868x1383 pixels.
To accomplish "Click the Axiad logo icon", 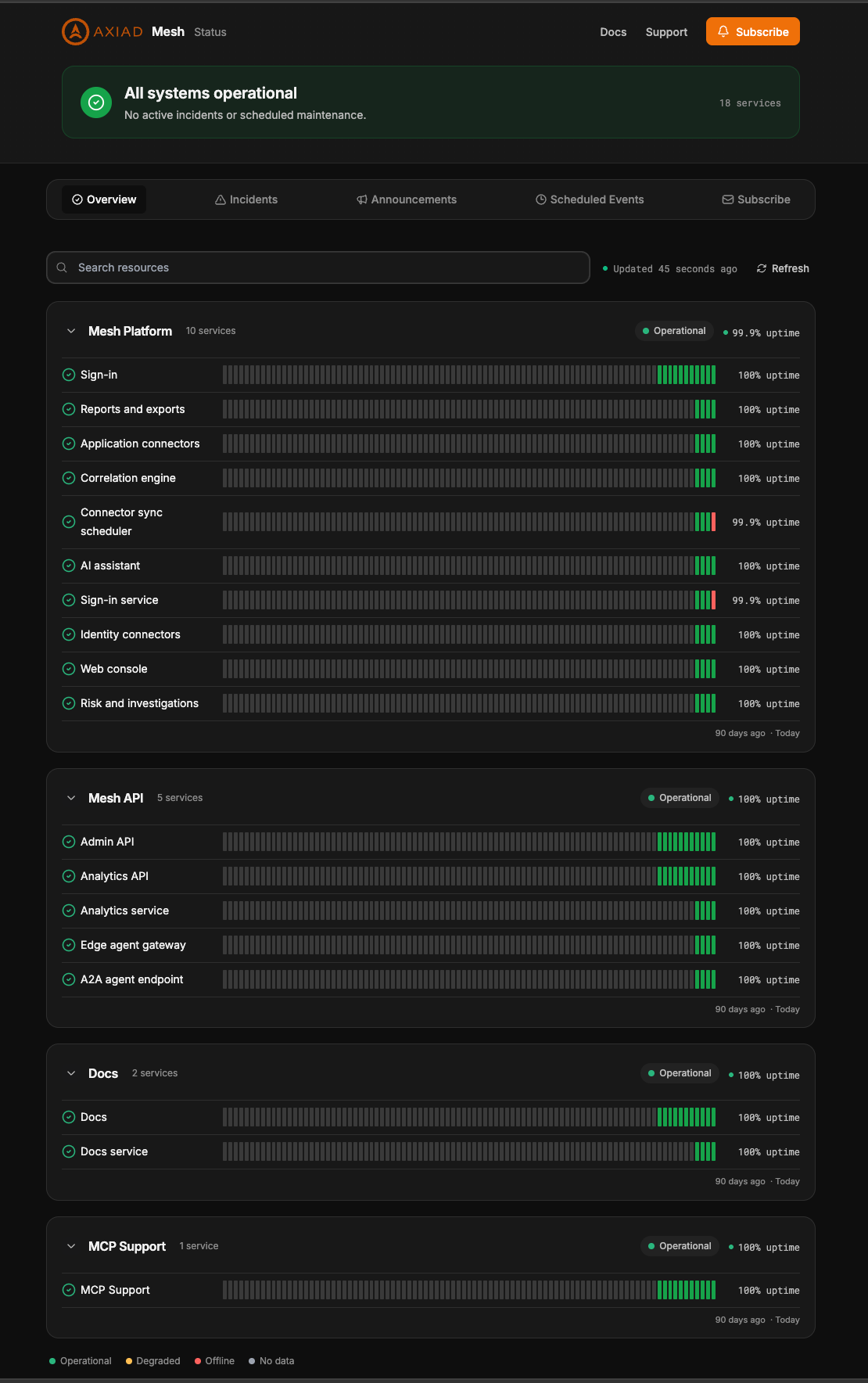I will point(75,31).
